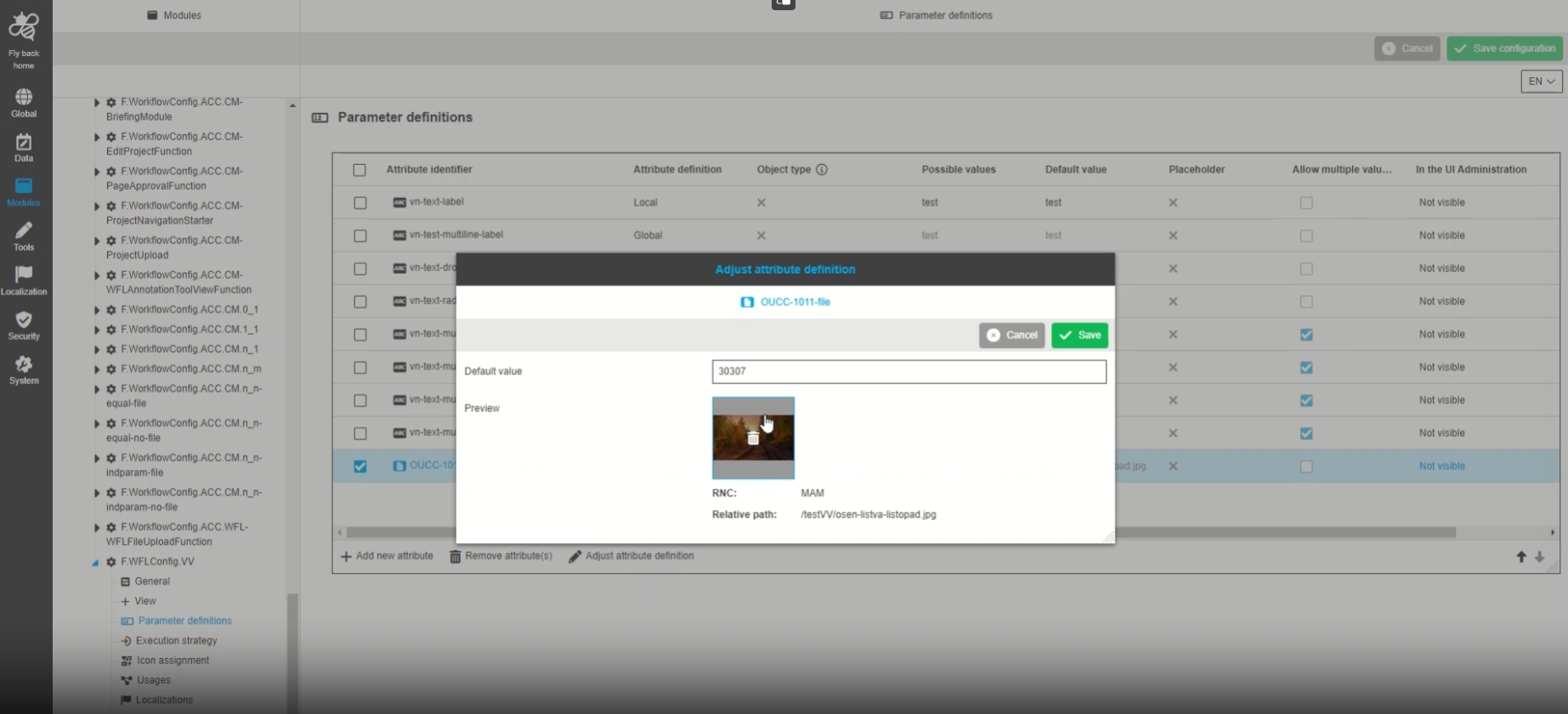This screenshot has width=1568, height=714.
Task: Uncheck the OUCC-1011-file row checkbox
Action: point(360,467)
